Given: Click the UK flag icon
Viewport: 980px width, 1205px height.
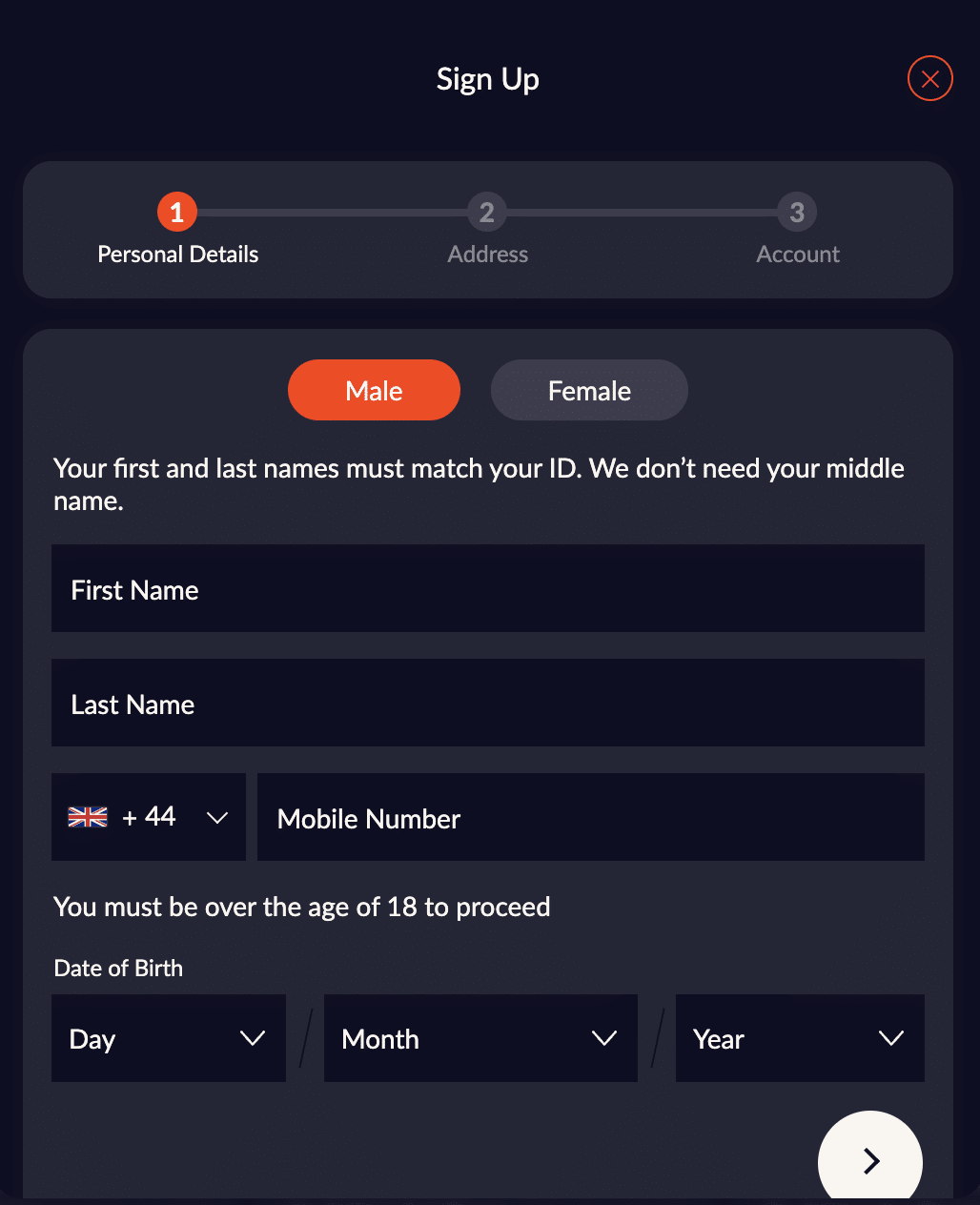Looking at the screenshot, I should point(88,817).
